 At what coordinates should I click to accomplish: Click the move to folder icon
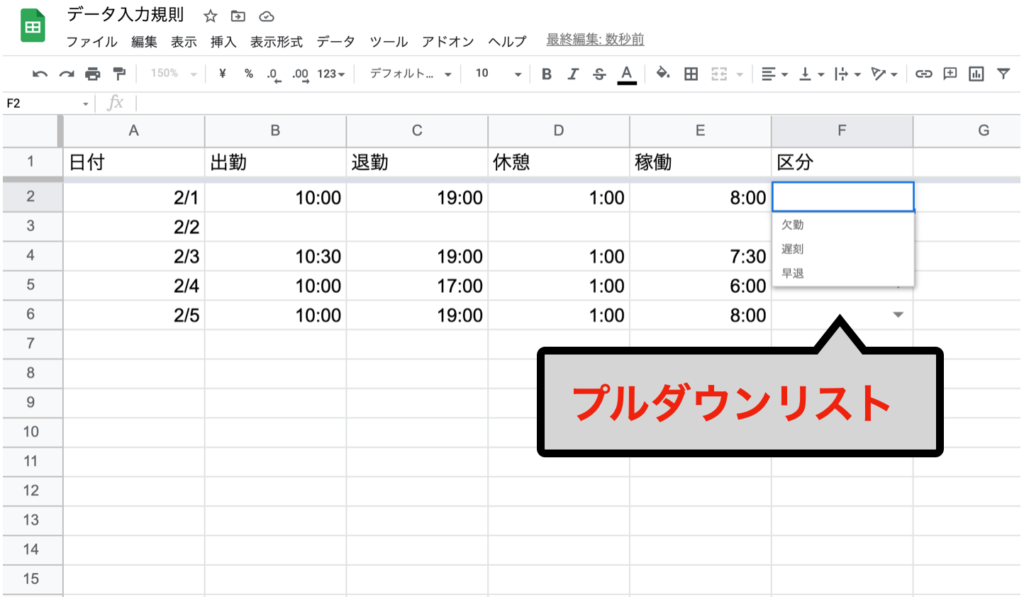pos(238,16)
